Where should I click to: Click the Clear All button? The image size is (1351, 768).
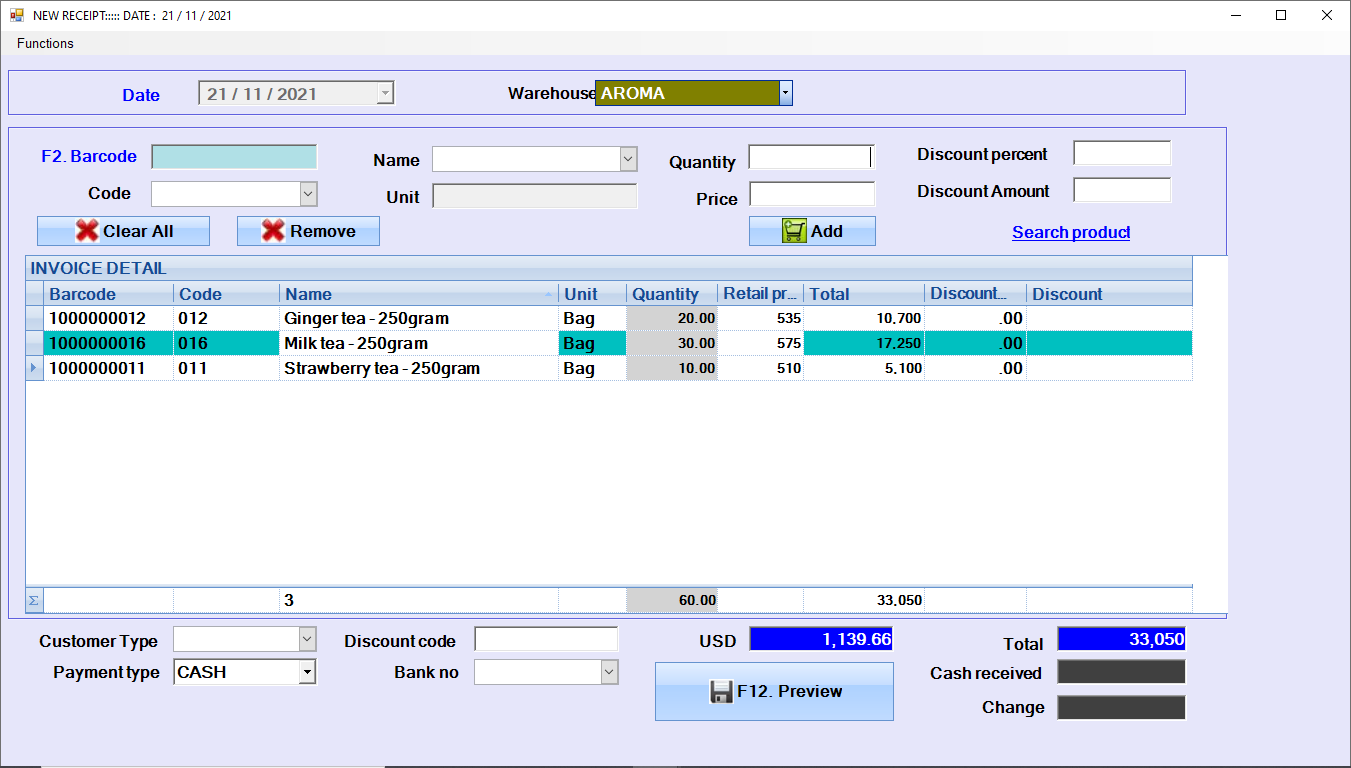123,231
